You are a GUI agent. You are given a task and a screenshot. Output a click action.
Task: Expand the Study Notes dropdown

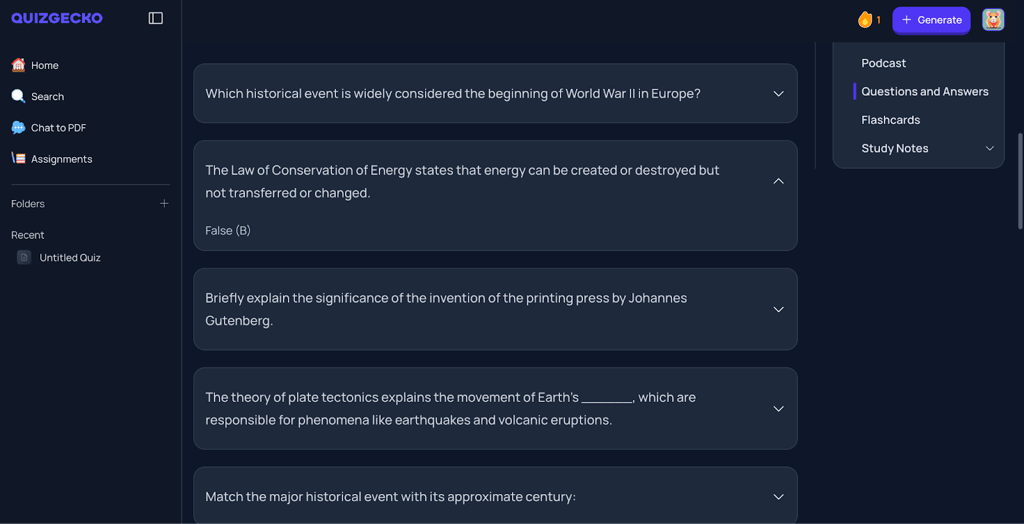pos(989,148)
